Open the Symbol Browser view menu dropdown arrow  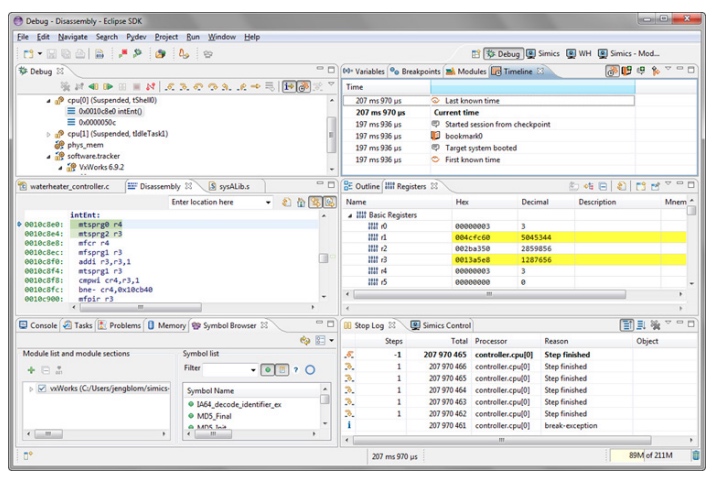pos(332,340)
